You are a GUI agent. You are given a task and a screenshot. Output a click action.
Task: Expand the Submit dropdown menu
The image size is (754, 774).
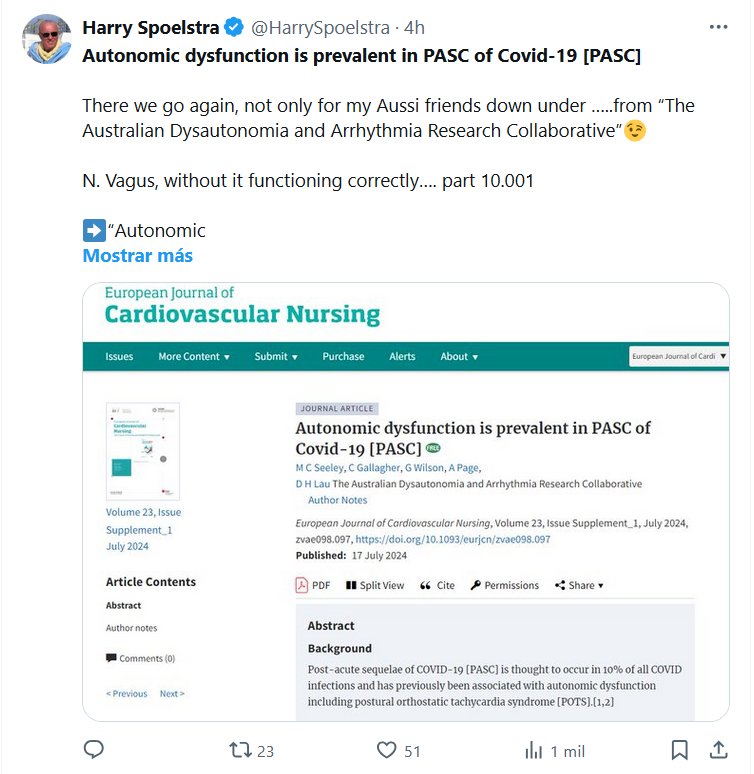(x=276, y=357)
